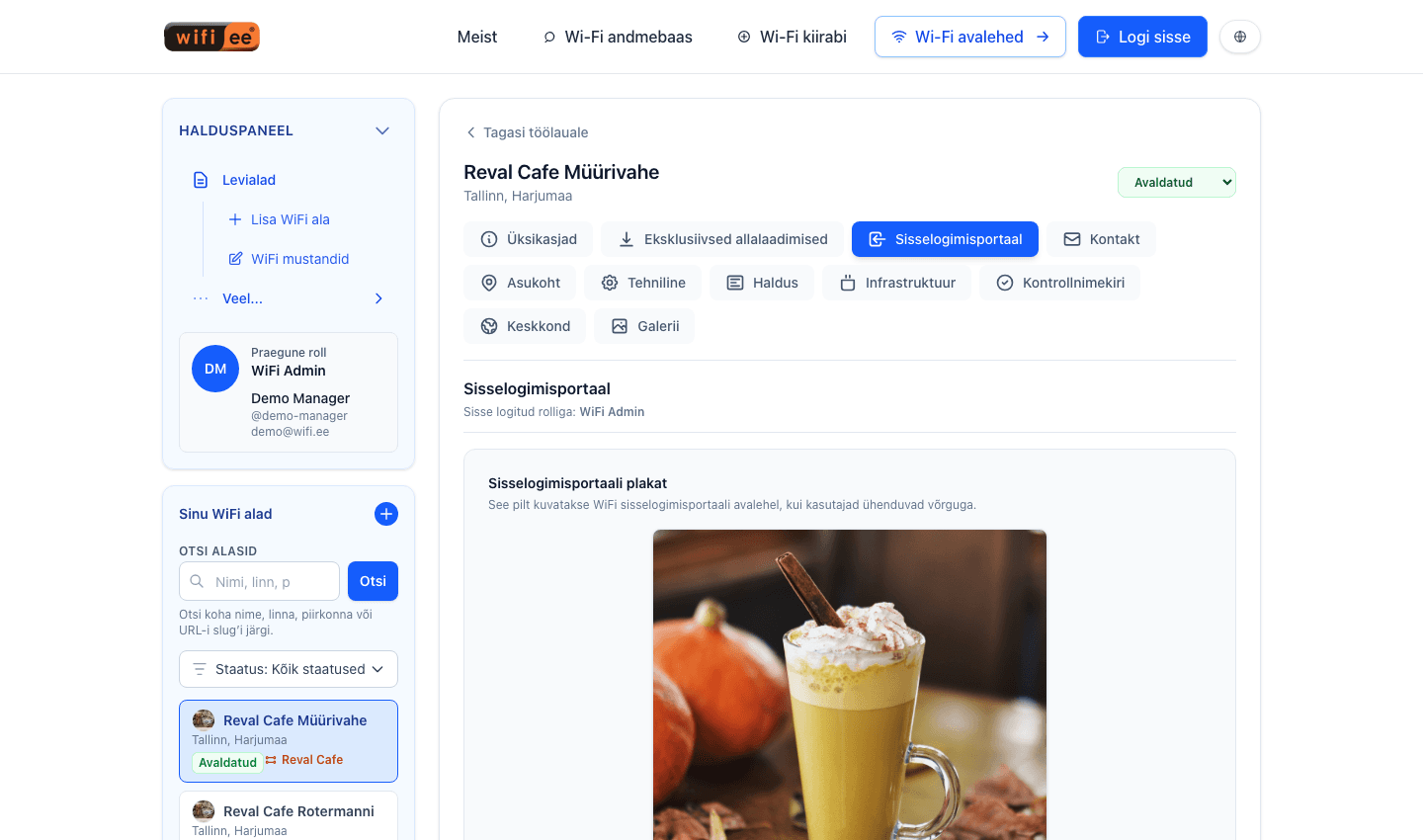1423x840 pixels.
Task: Switch to the Keskkond tab
Action: (x=525, y=326)
